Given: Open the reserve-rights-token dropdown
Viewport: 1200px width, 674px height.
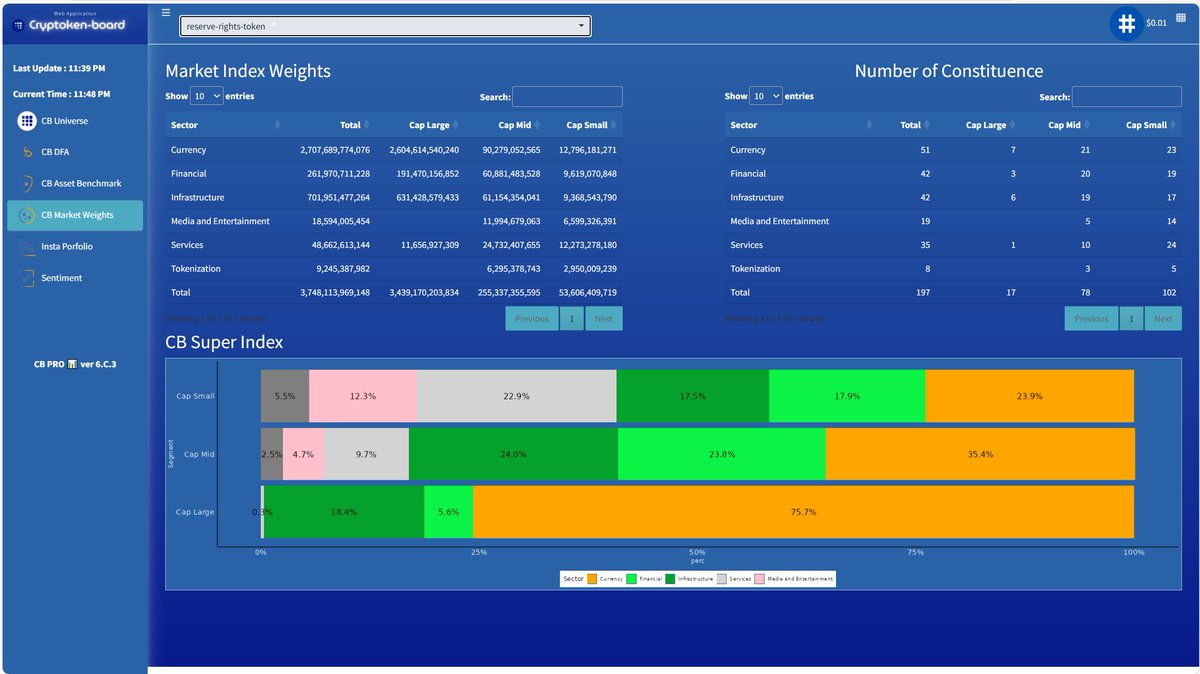Looking at the screenshot, I should pyautogui.click(x=385, y=26).
